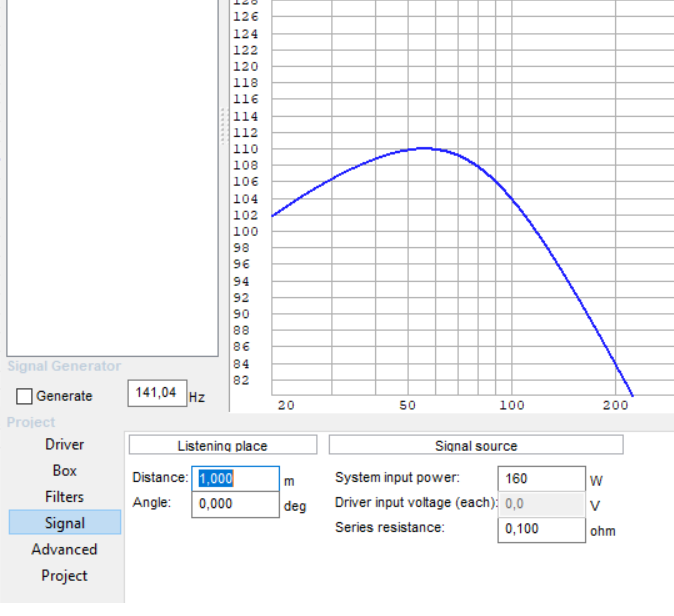Click the 200 Hz axis label
674x616 pixels.
[616, 405]
